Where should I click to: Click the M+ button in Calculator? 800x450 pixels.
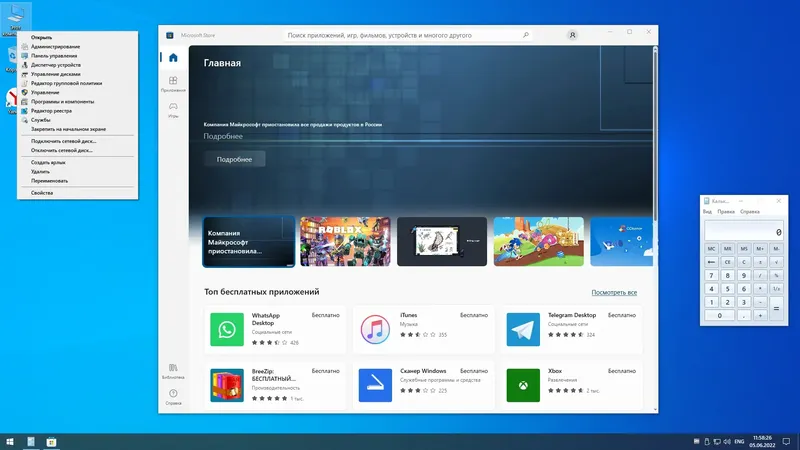tap(760, 248)
